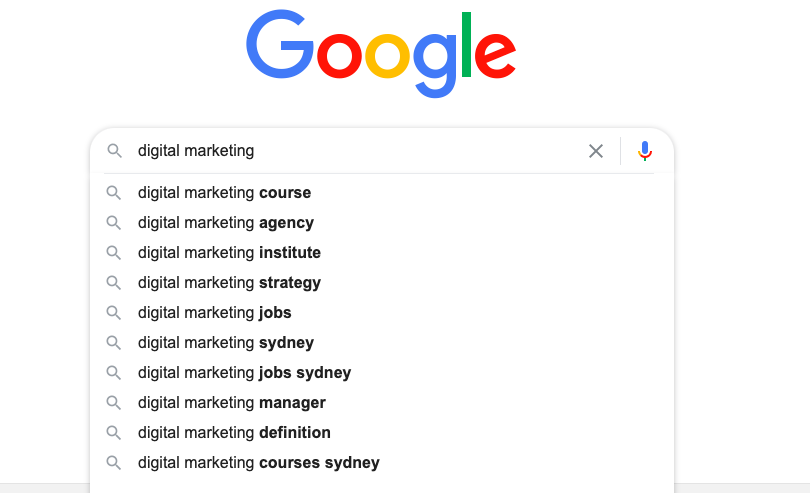810x493 pixels.
Task: Click magnifier icon beside 'digital marketing agency'
Action: pos(114,223)
